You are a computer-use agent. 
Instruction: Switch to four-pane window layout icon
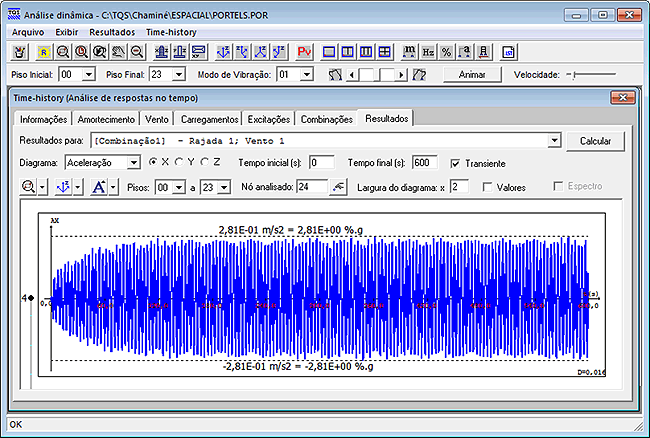click(385, 52)
